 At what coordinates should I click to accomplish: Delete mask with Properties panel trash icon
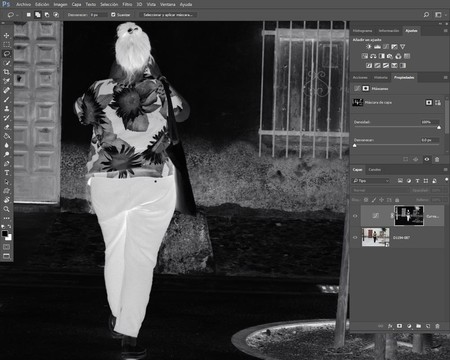click(437, 159)
